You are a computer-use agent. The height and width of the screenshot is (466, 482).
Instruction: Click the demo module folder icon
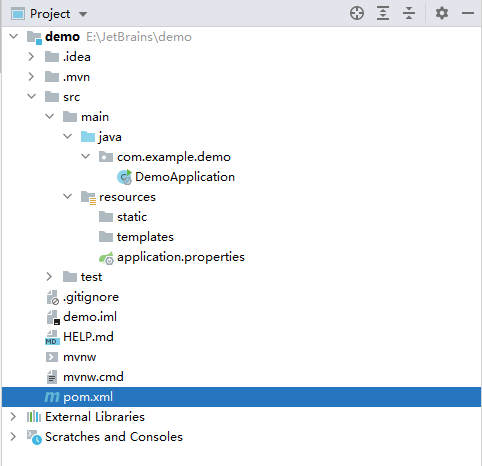click(x=34, y=37)
